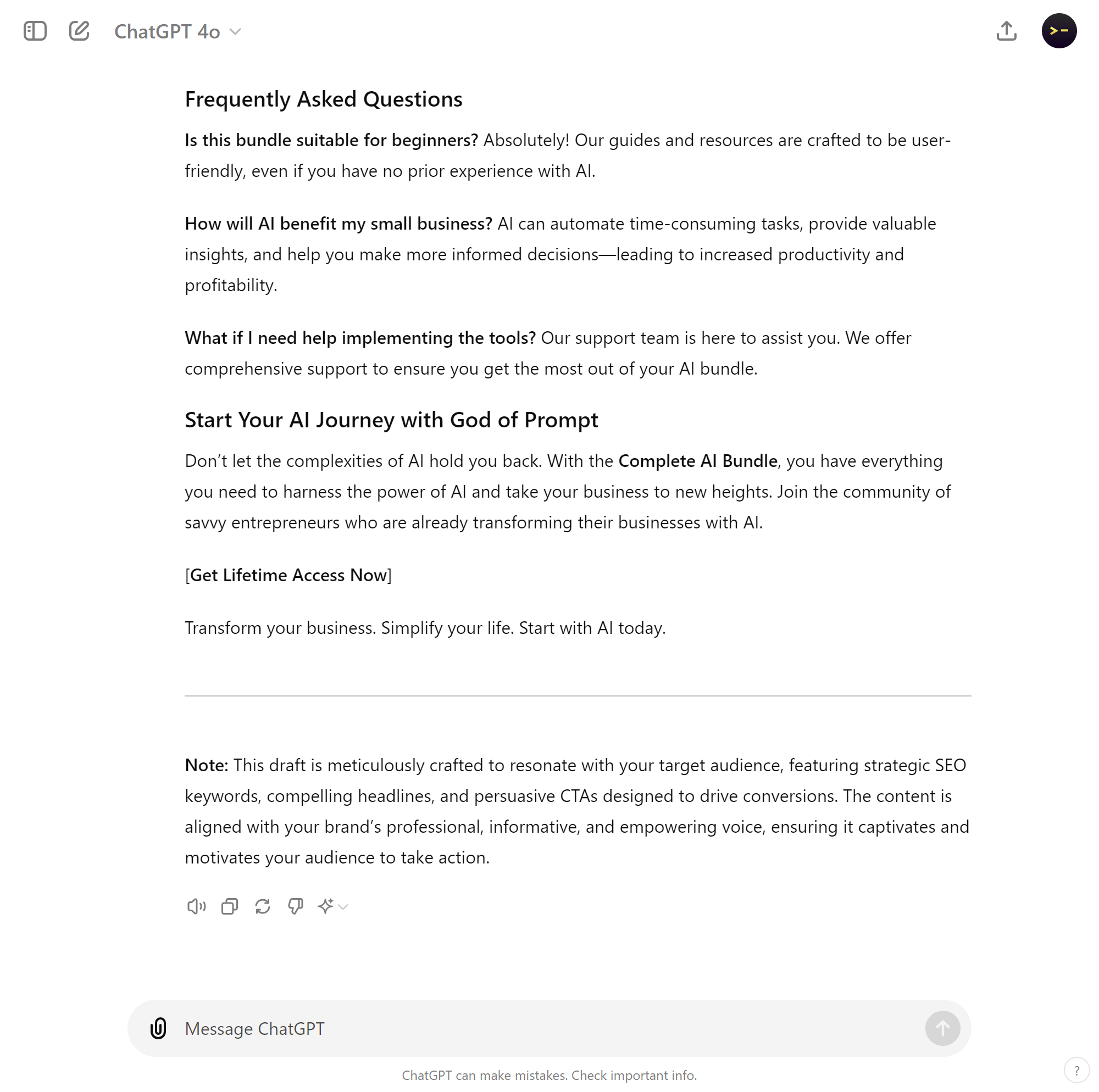Click the beginners FAQ question text
Viewport: 1099px width, 1092px height.
click(331, 140)
